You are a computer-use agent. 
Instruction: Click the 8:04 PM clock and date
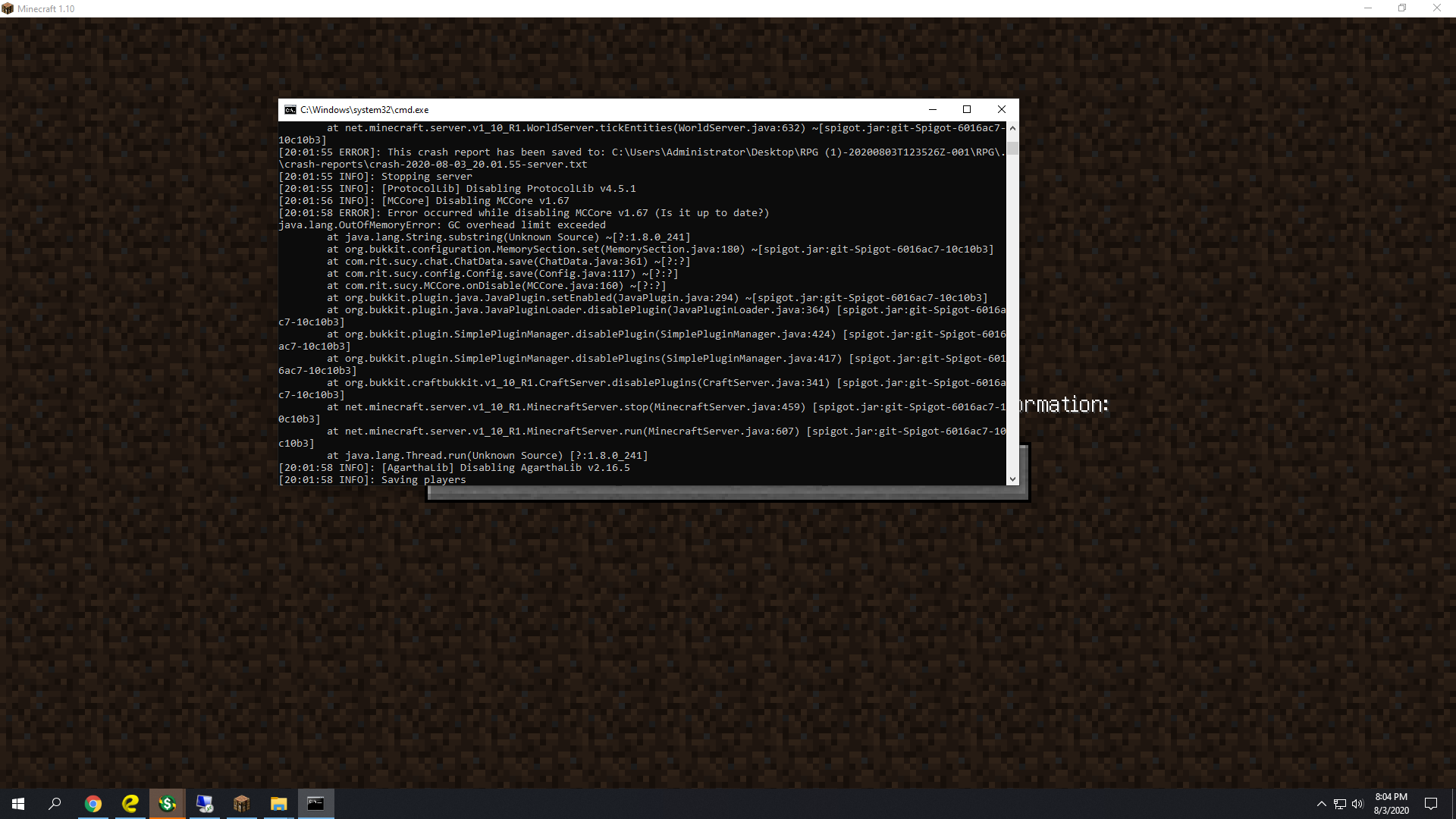1391,804
